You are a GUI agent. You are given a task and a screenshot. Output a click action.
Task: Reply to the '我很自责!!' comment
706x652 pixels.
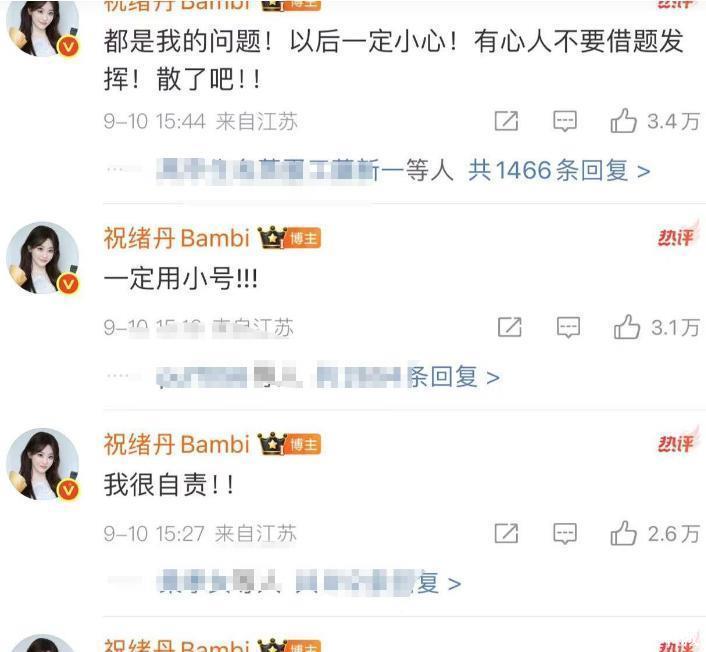[x=565, y=534]
